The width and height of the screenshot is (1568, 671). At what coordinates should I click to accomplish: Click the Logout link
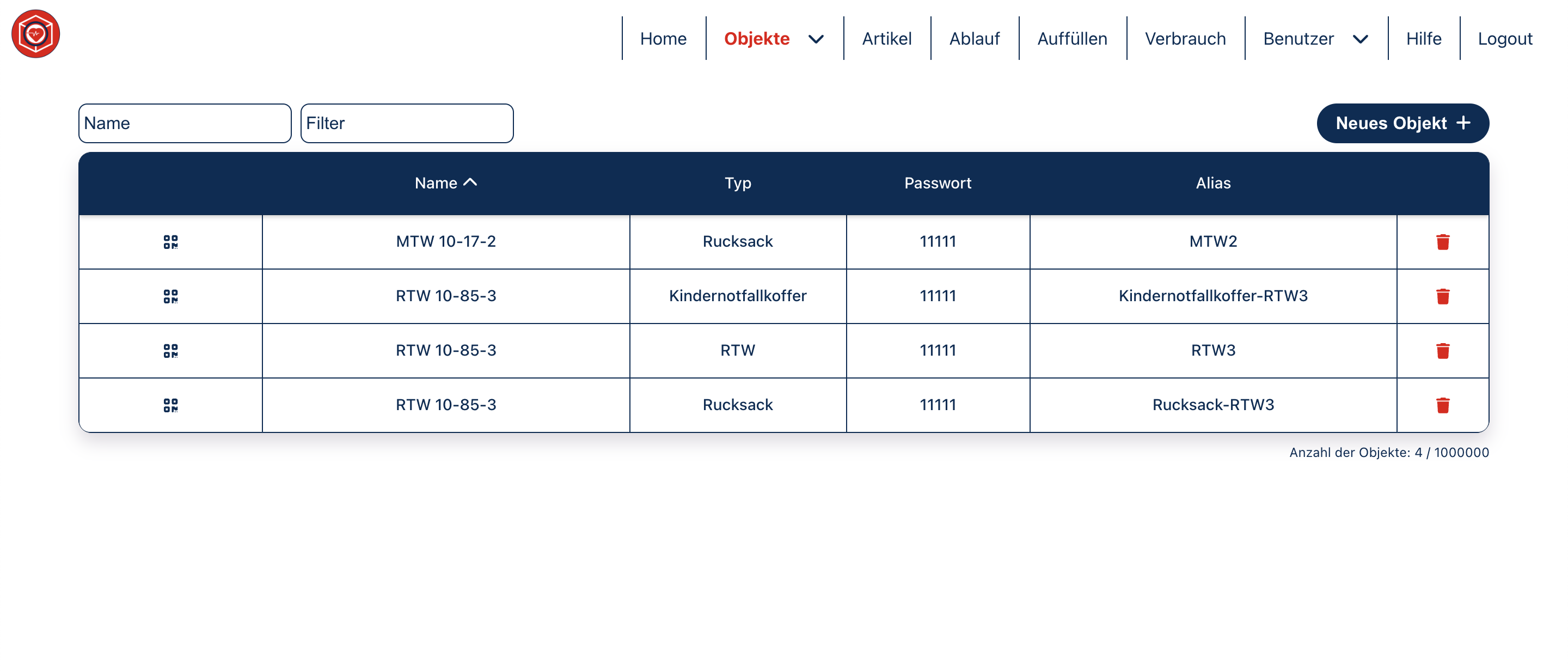click(1504, 38)
